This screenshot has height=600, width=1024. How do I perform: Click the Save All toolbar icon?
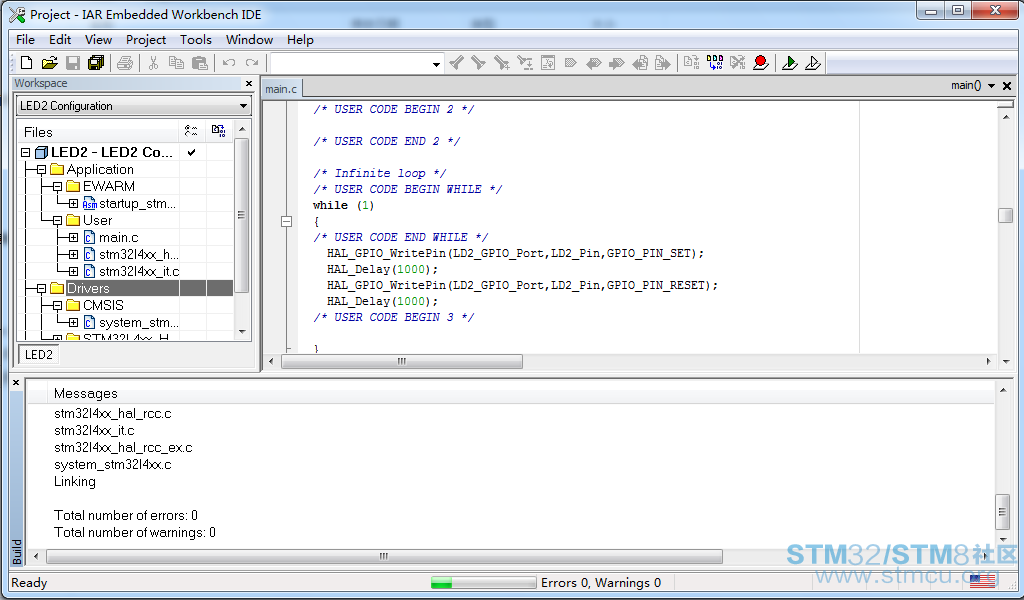[x=96, y=63]
